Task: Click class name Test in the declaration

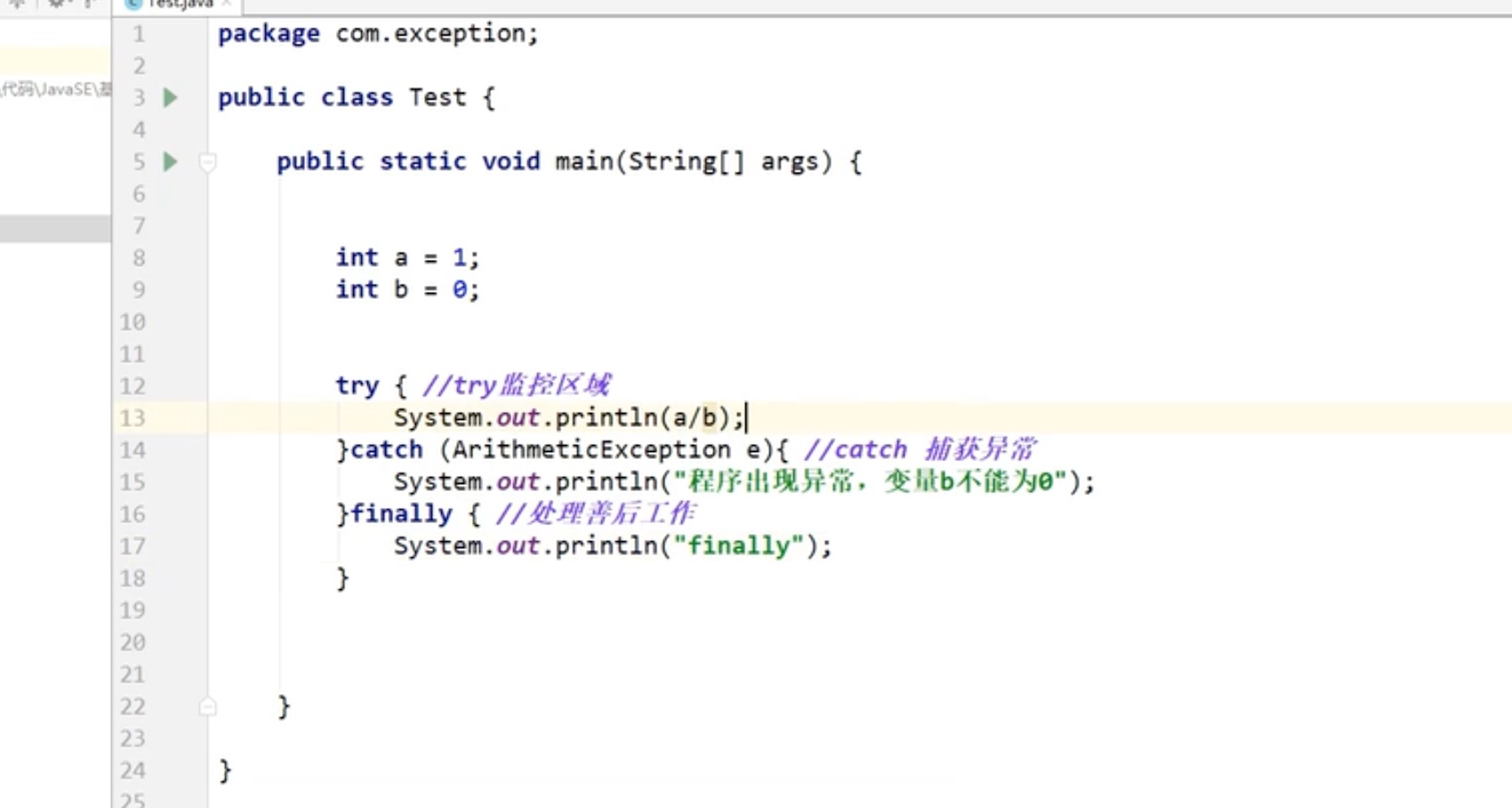Action: (x=437, y=97)
